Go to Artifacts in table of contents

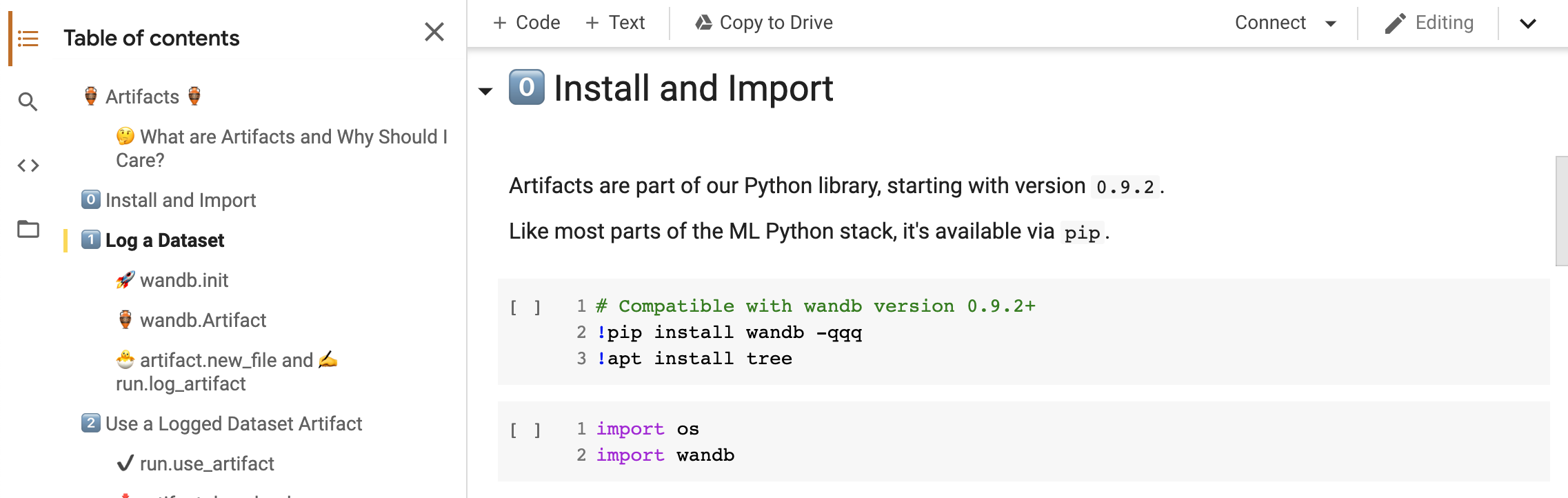coord(142,97)
